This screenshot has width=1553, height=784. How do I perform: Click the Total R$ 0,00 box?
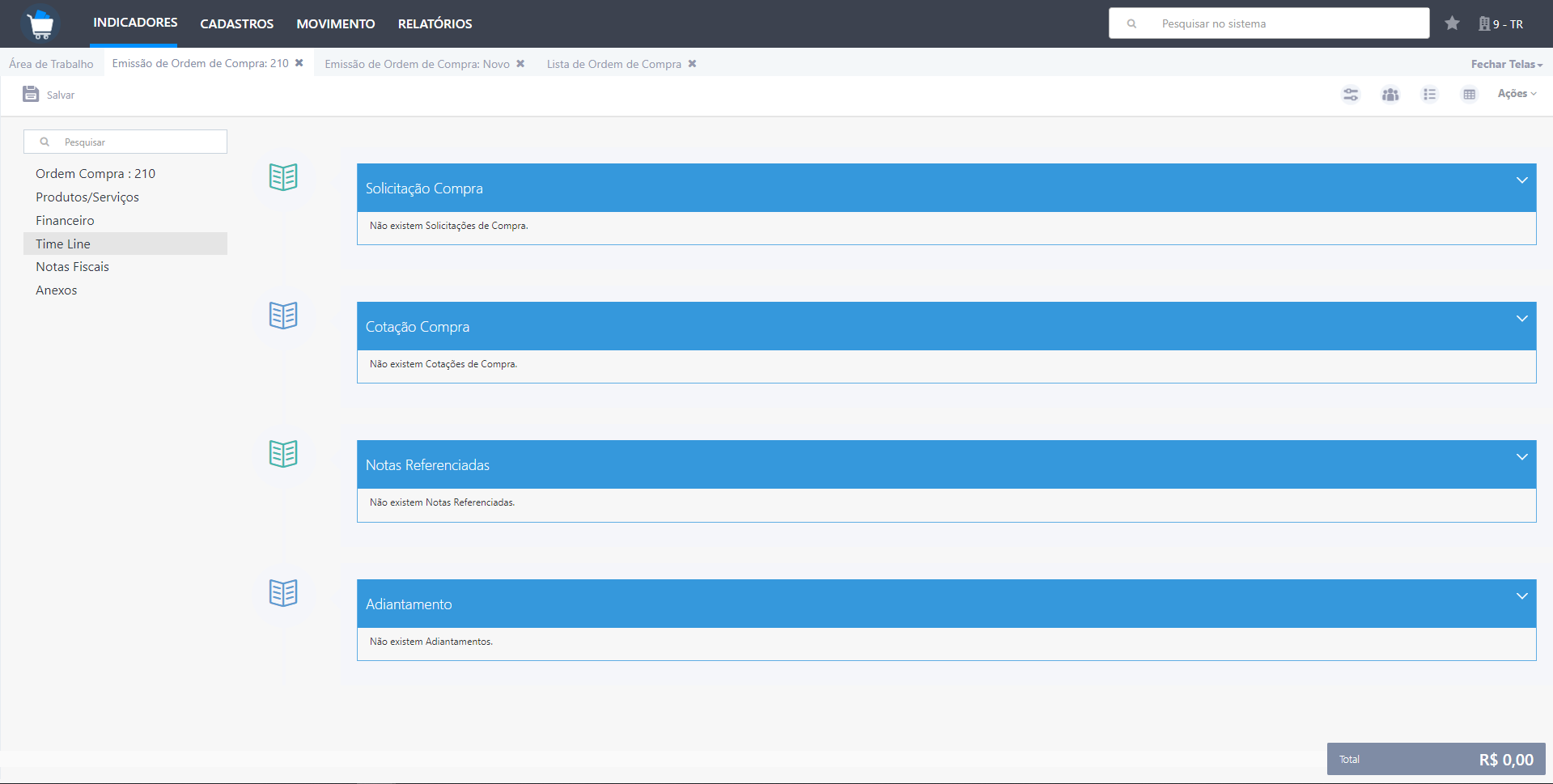(1436, 759)
